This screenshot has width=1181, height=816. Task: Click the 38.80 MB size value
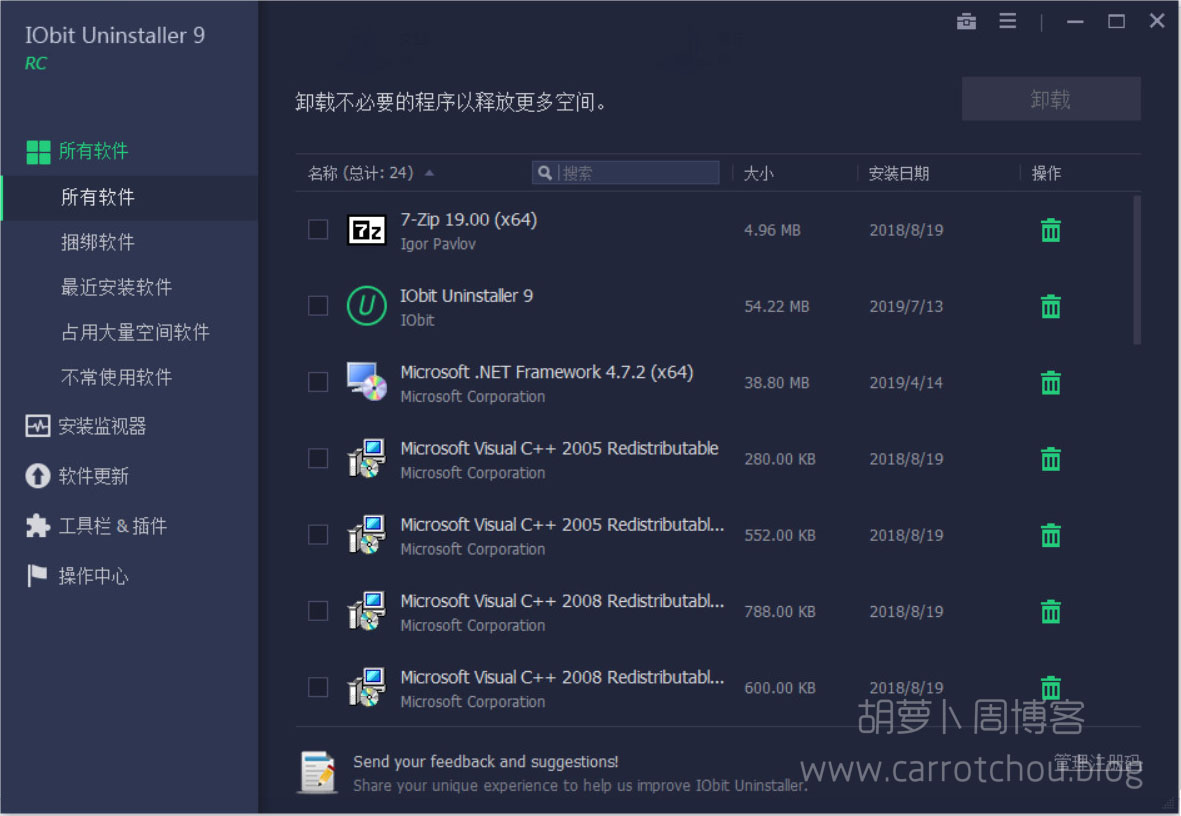[777, 383]
